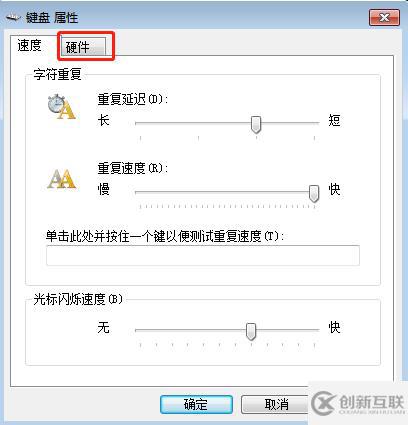Click the 取消 button

[276, 405]
